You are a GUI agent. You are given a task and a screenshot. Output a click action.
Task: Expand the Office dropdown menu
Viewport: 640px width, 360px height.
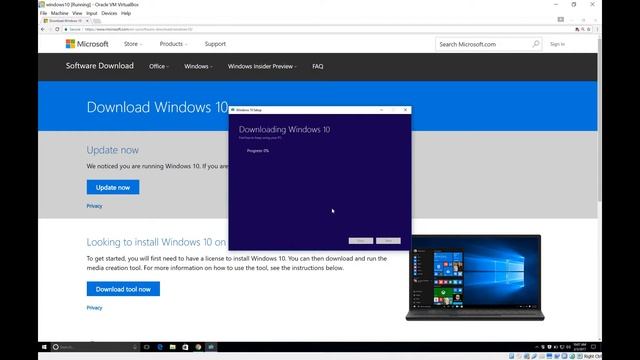coord(159,66)
